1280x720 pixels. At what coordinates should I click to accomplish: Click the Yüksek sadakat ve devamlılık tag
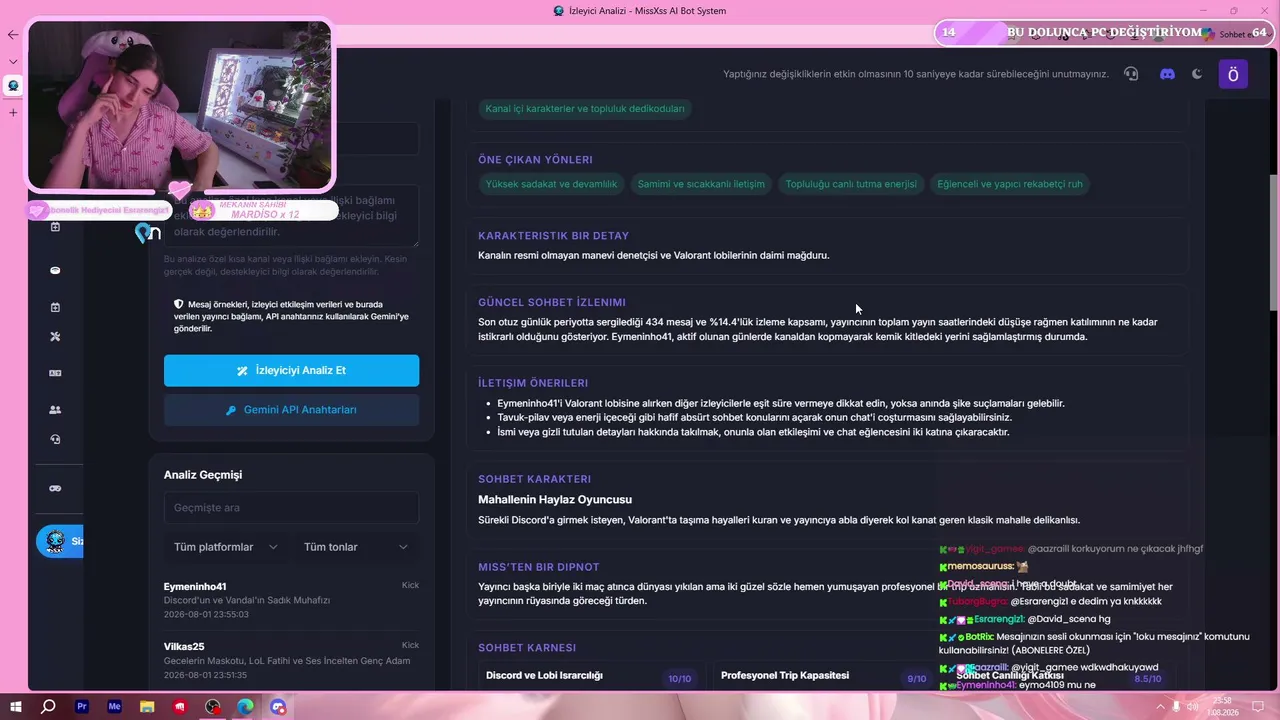point(551,184)
